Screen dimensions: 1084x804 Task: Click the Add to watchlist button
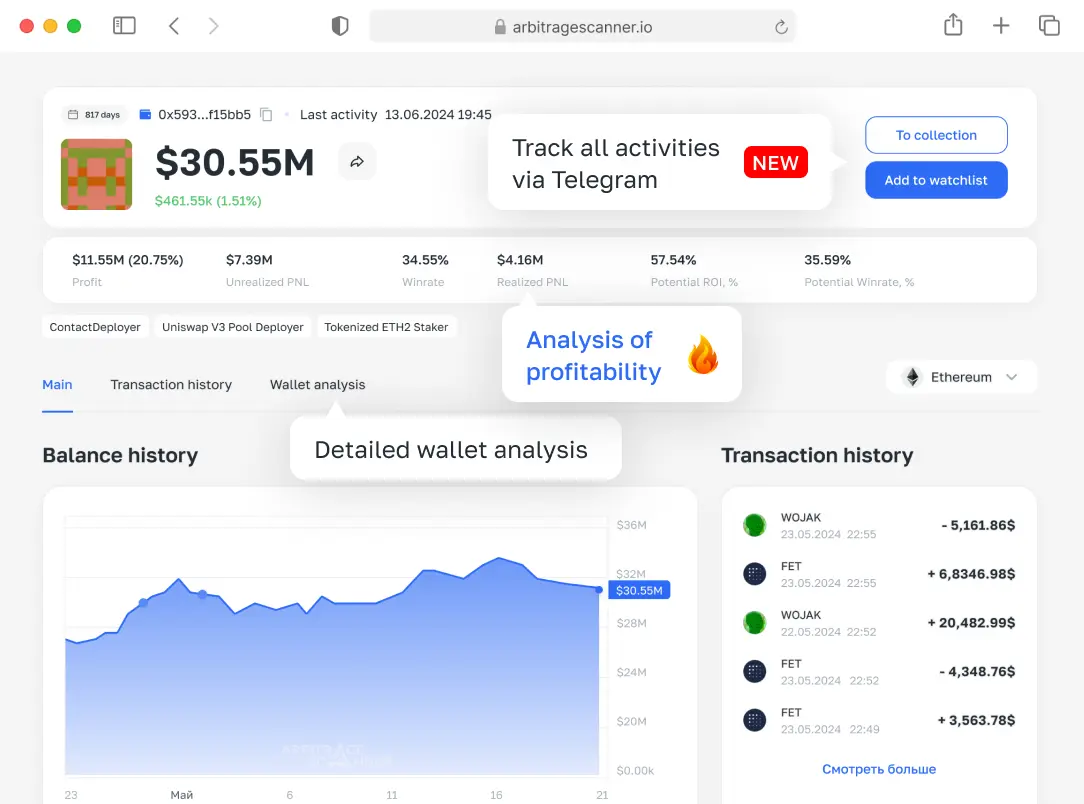pos(936,180)
